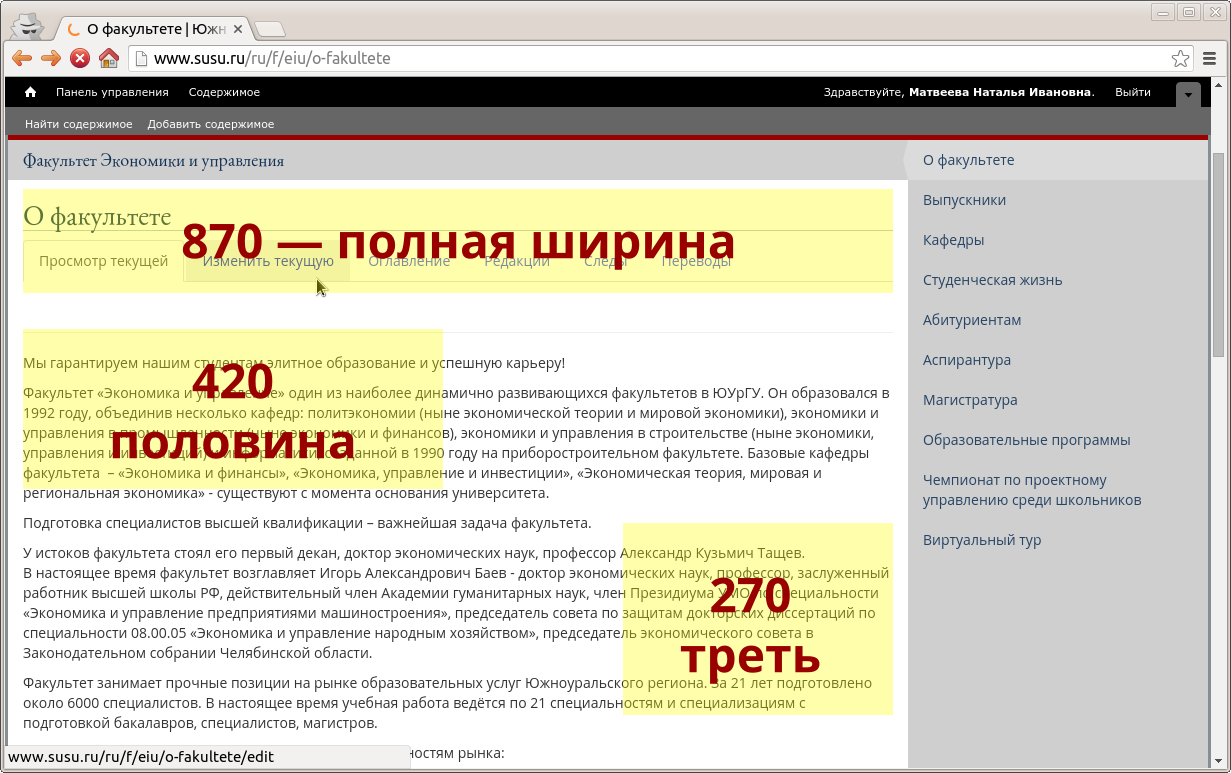1231x773 pixels.
Task: Click the admin toolbar home icon
Action: tap(30, 92)
